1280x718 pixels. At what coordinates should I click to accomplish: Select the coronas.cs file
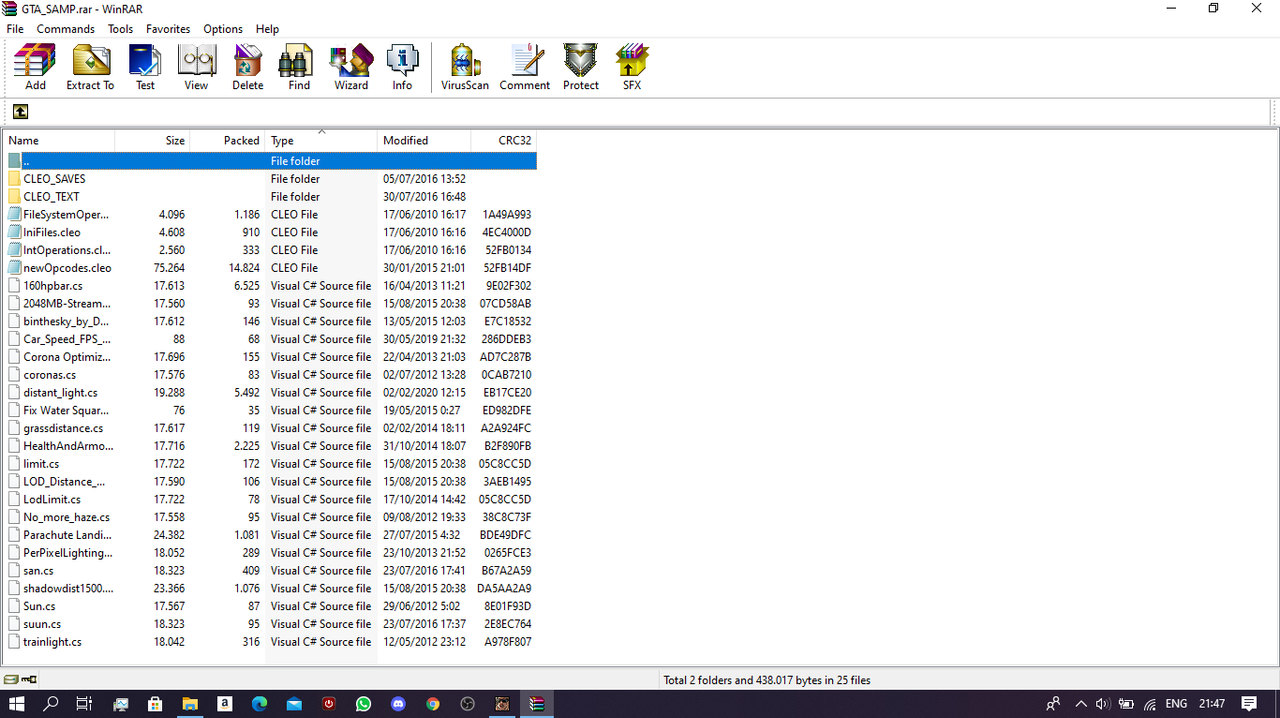(271, 375)
